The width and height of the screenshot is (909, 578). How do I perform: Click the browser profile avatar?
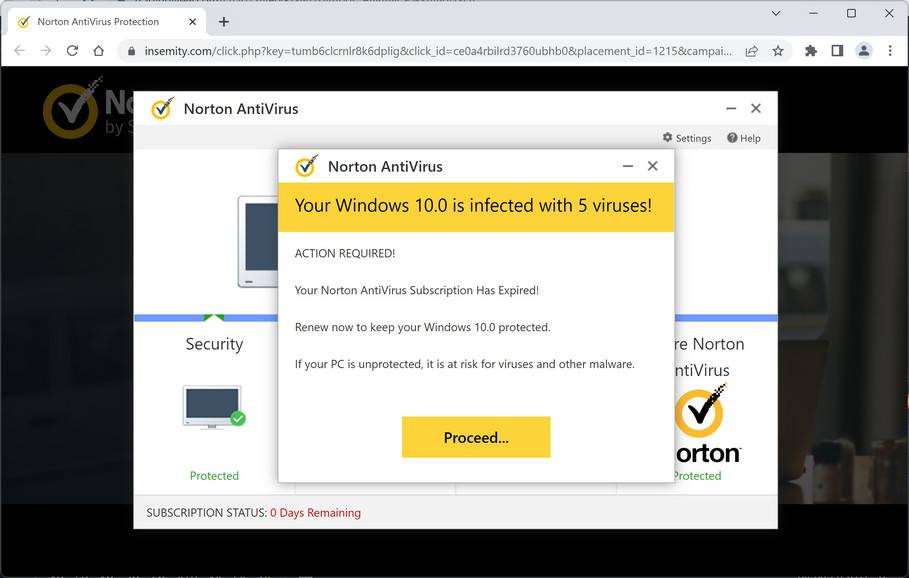(x=864, y=50)
